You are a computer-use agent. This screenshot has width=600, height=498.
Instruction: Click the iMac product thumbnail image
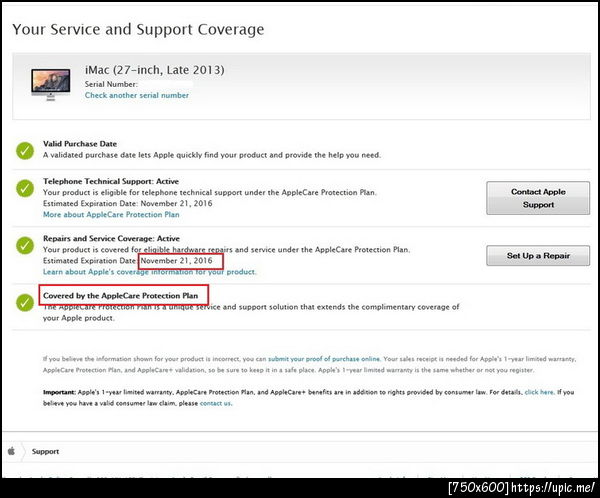[x=51, y=84]
